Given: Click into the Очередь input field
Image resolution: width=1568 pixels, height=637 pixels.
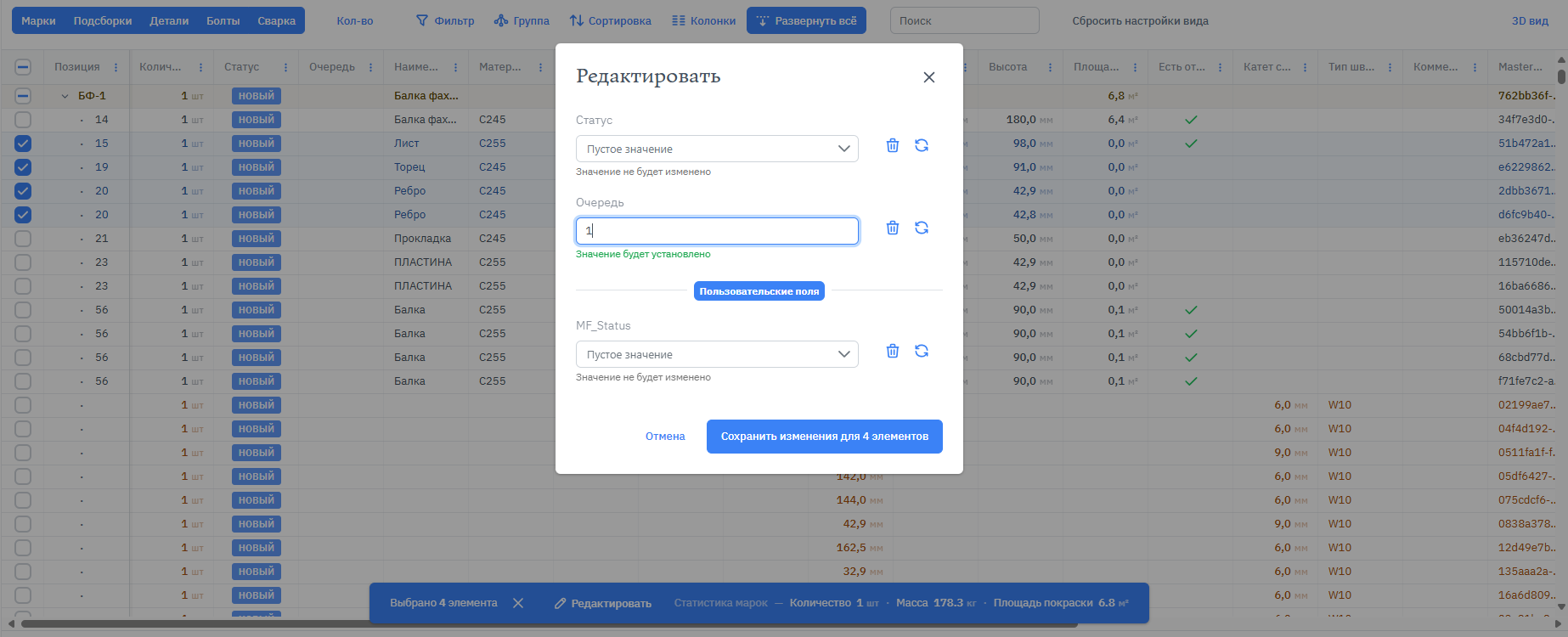Looking at the screenshot, I should pos(717,231).
